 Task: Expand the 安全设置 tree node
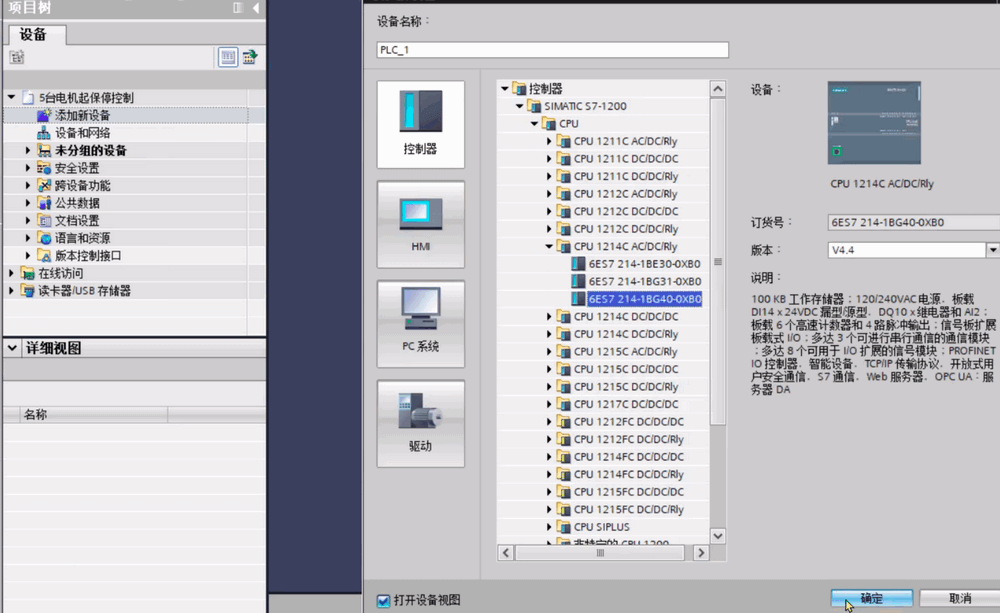[x=29, y=168]
